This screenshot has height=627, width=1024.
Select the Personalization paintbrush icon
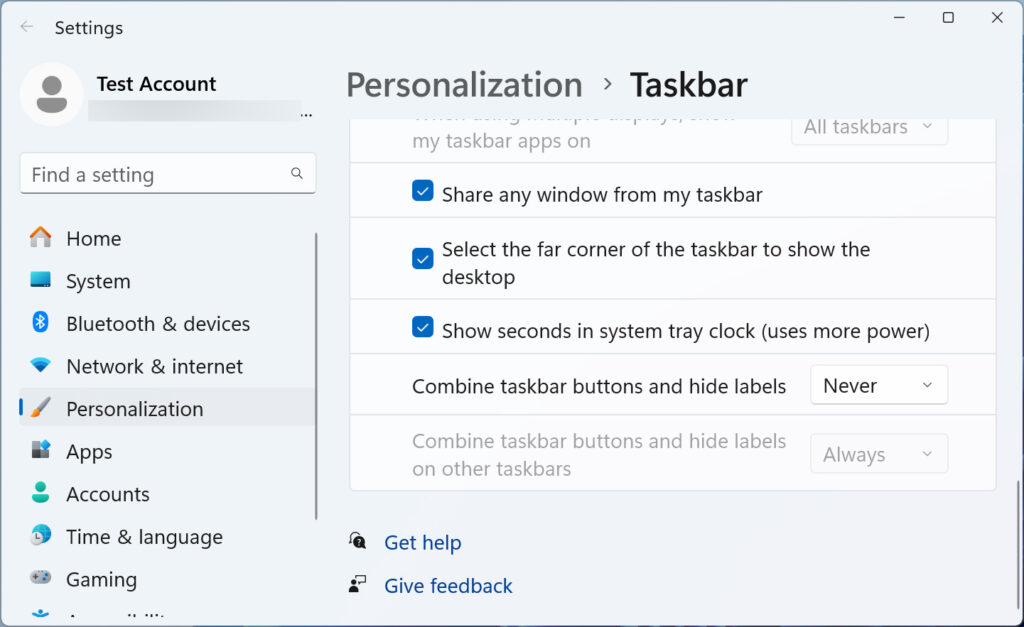39,408
